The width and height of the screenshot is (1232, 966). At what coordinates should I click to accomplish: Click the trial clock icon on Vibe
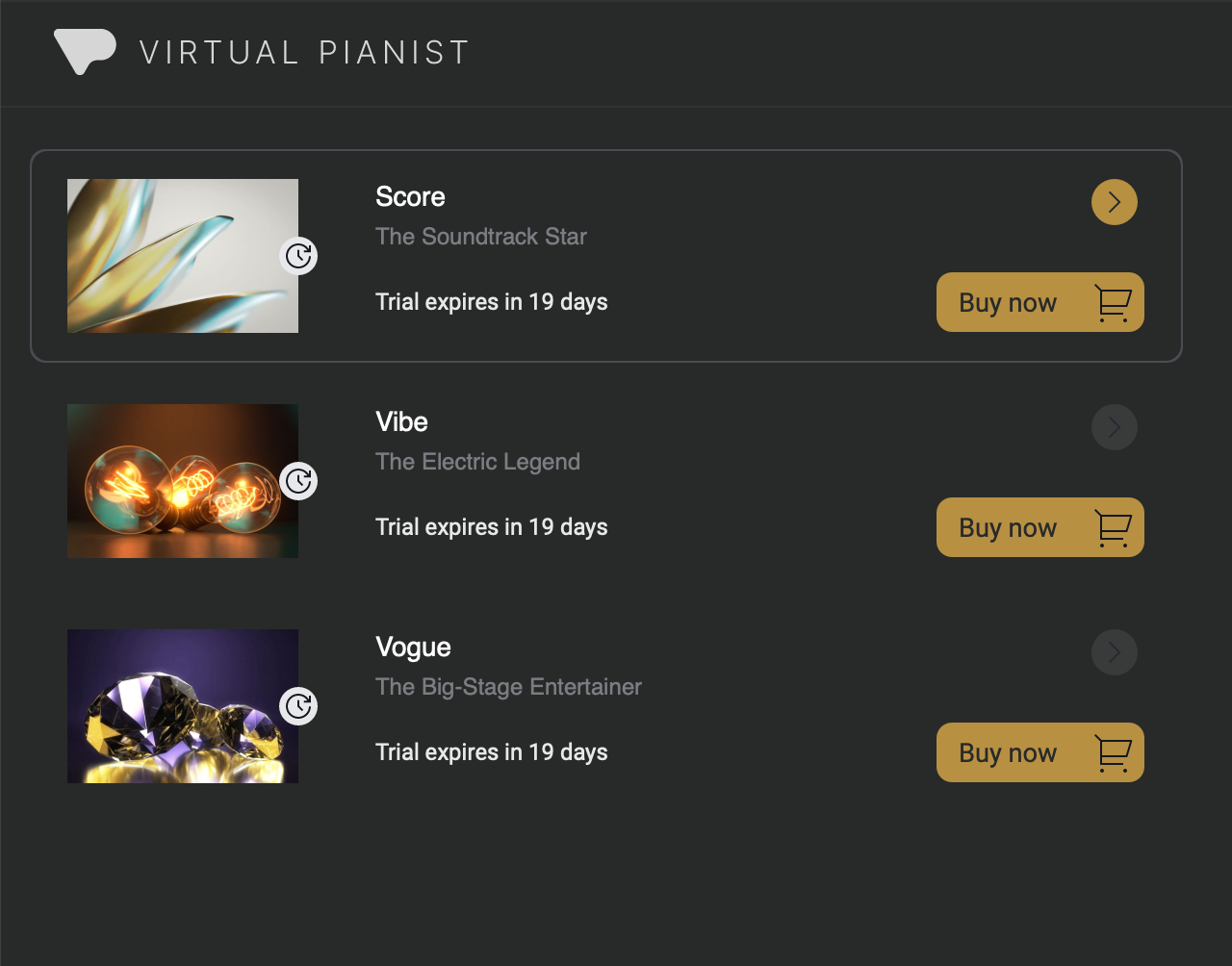click(x=298, y=481)
